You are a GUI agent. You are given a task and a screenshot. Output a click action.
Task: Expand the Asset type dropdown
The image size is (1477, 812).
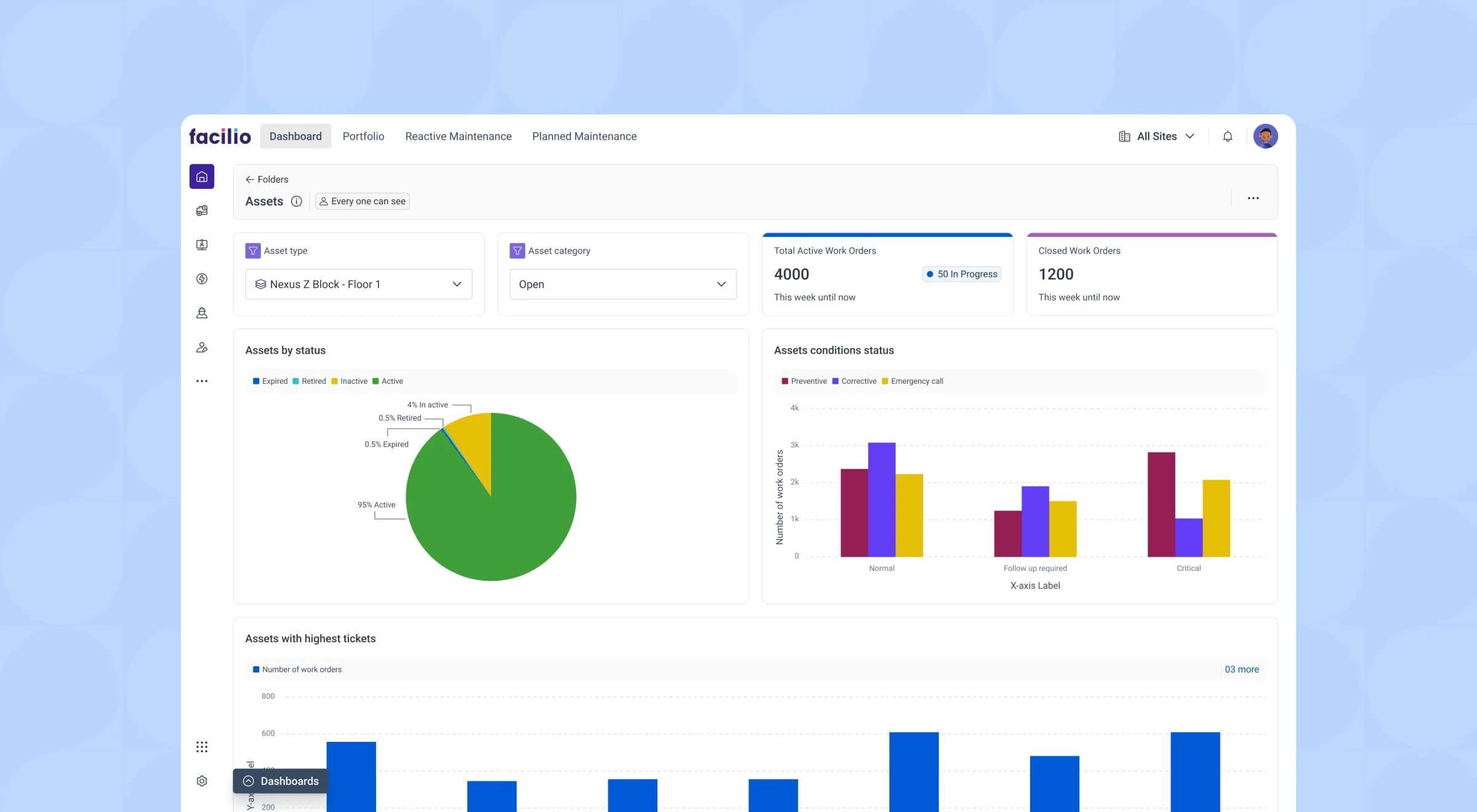click(358, 284)
